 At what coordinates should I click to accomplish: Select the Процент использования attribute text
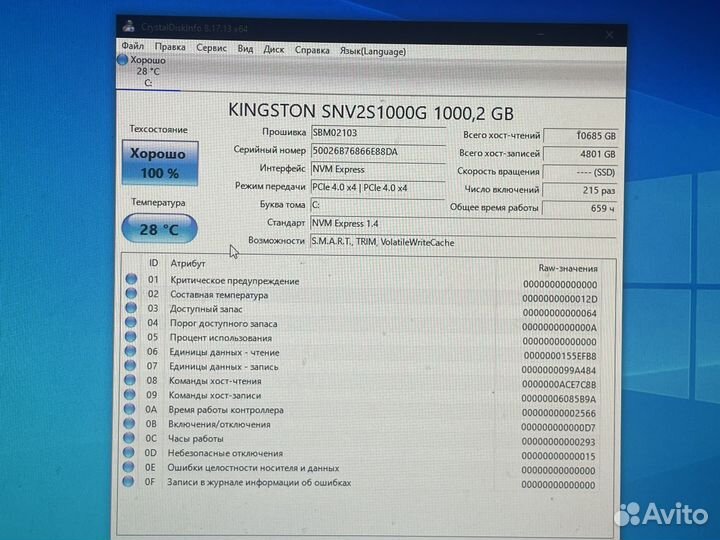point(221,338)
